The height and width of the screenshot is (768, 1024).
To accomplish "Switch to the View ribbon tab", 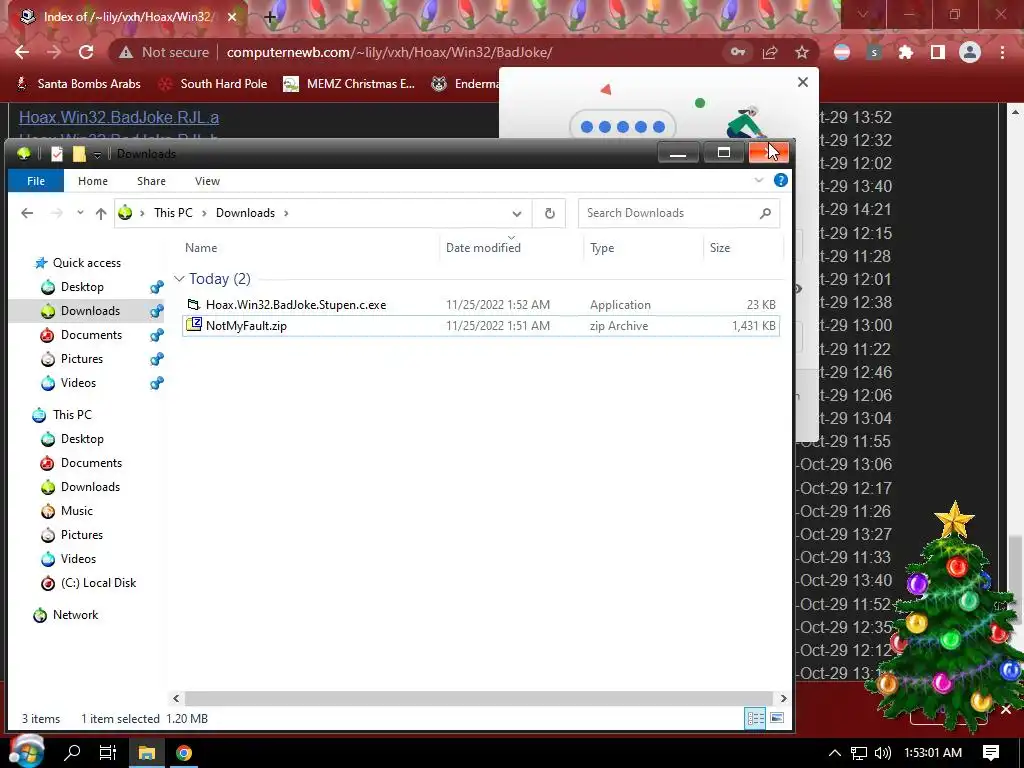I will (207, 181).
